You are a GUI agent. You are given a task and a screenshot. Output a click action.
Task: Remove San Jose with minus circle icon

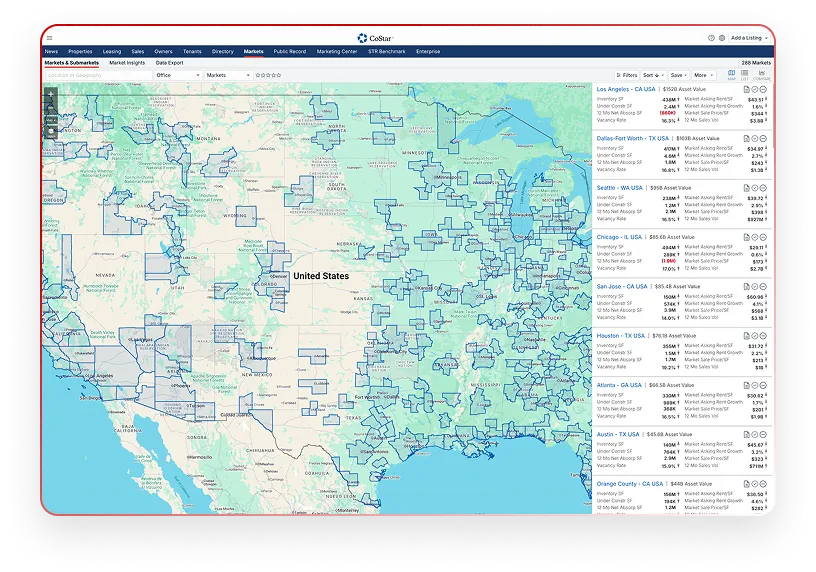click(x=763, y=287)
